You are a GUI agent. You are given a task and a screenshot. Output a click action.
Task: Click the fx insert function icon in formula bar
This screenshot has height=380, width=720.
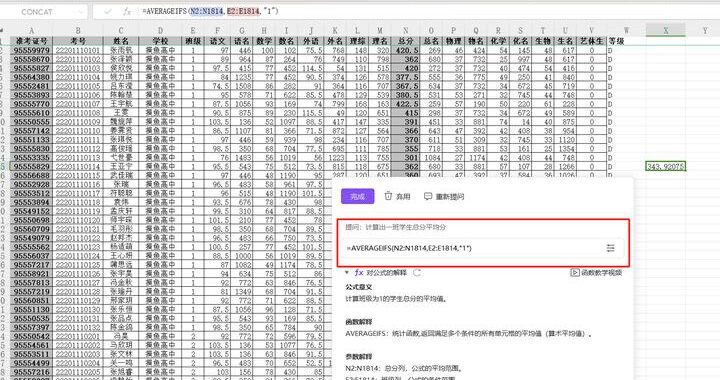pos(127,11)
